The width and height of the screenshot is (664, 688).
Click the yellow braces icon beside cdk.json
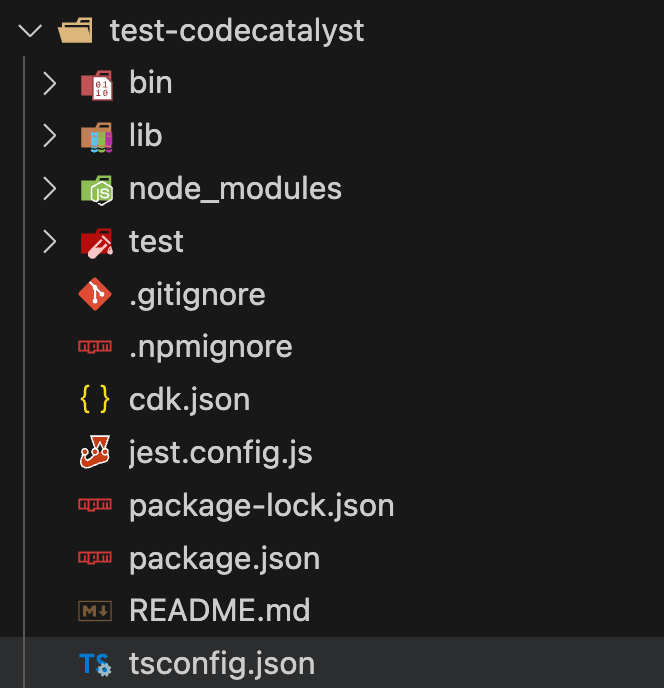click(95, 399)
